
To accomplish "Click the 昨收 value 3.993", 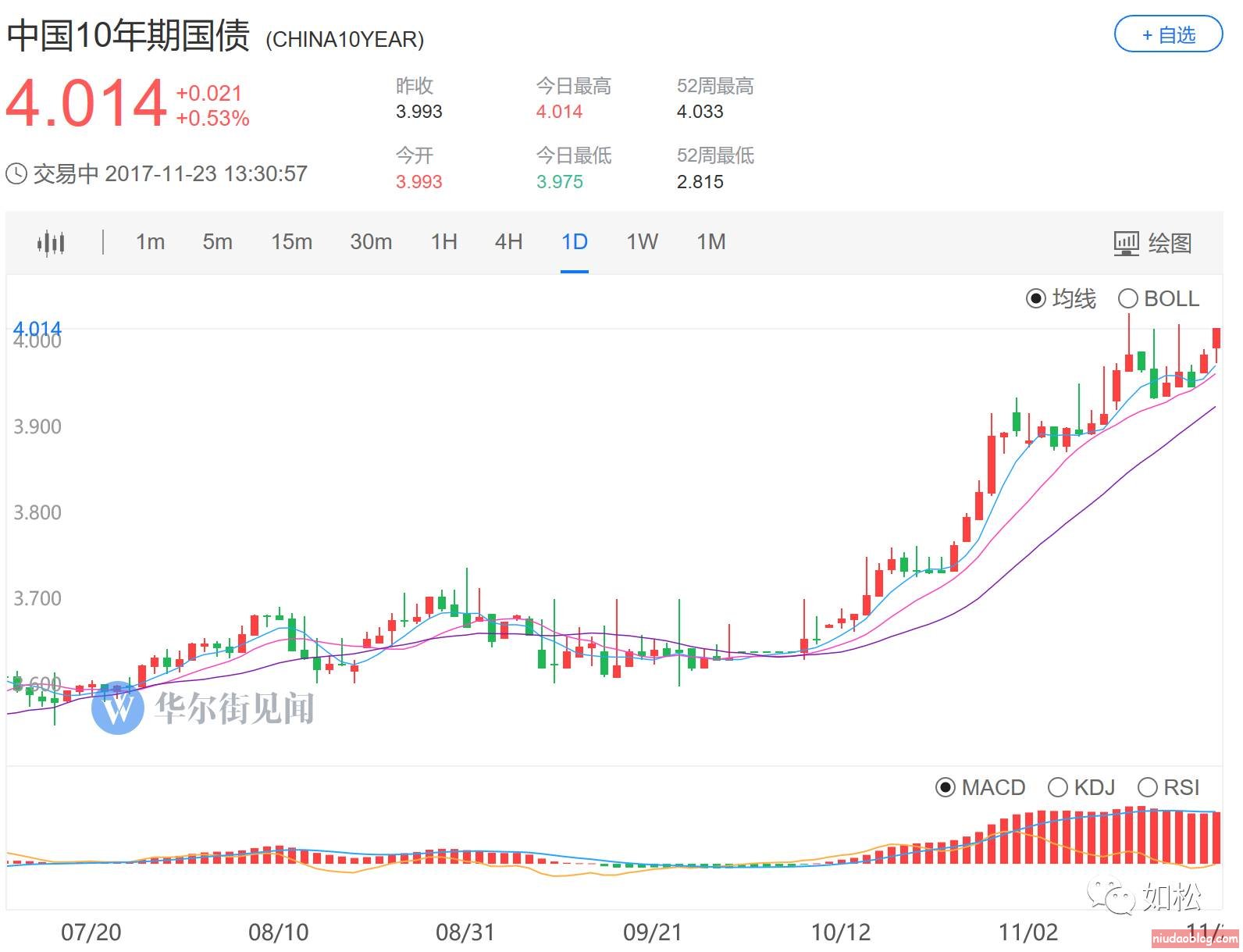I will pyautogui.click(x=418, y=112).
